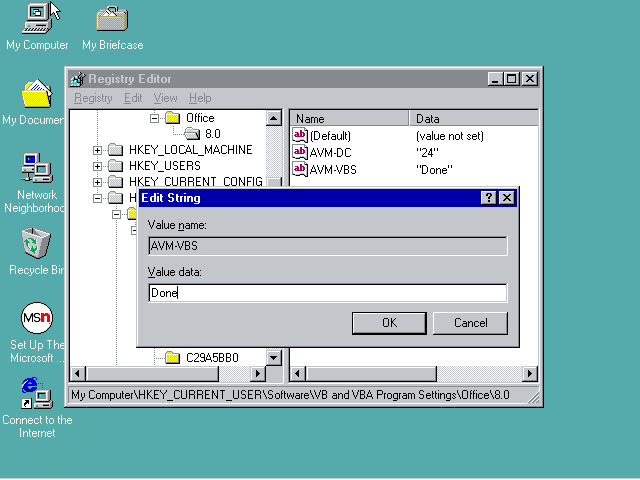Collapse the partially hidden H key node

97,198
